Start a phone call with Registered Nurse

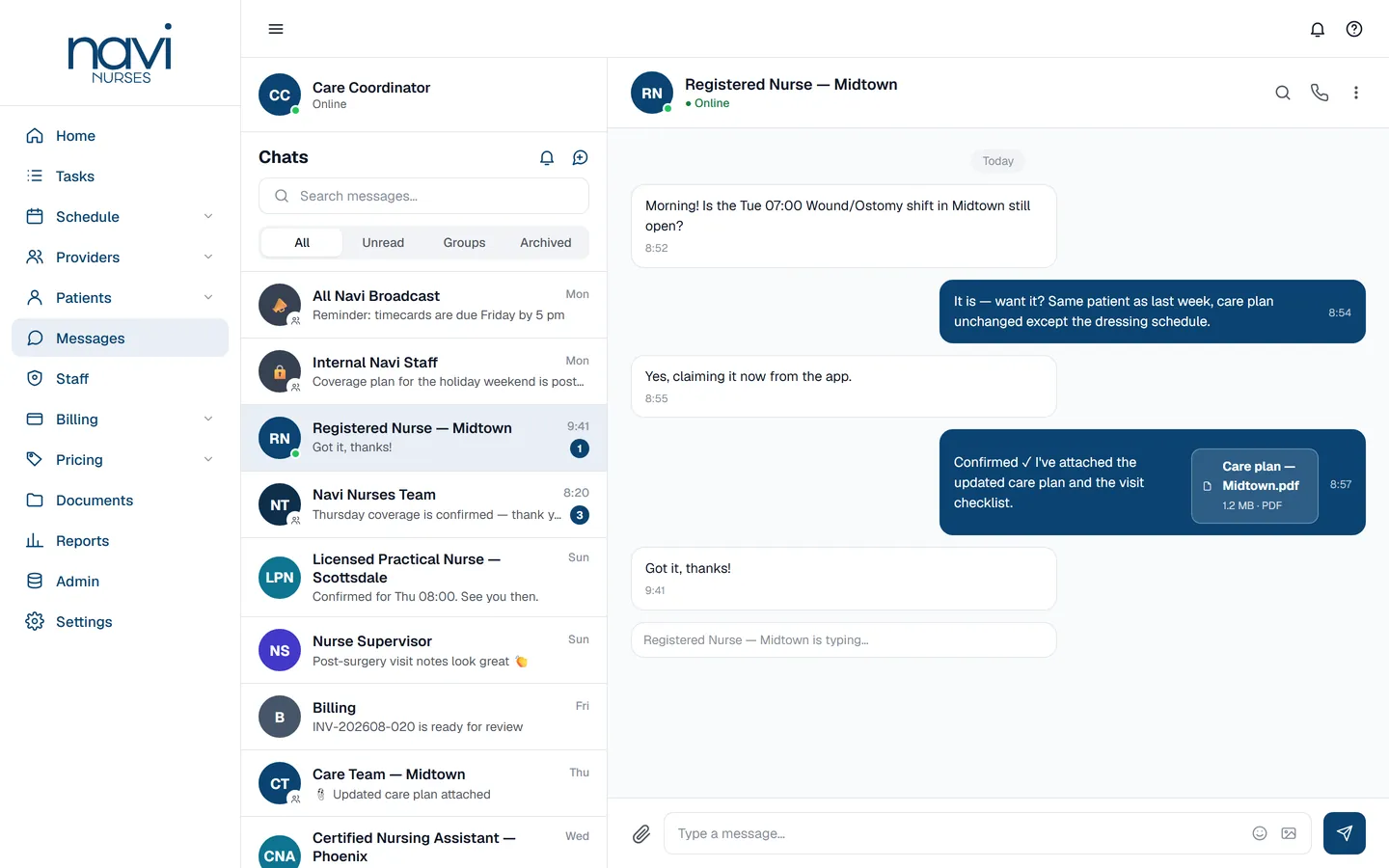[1320, 93]
